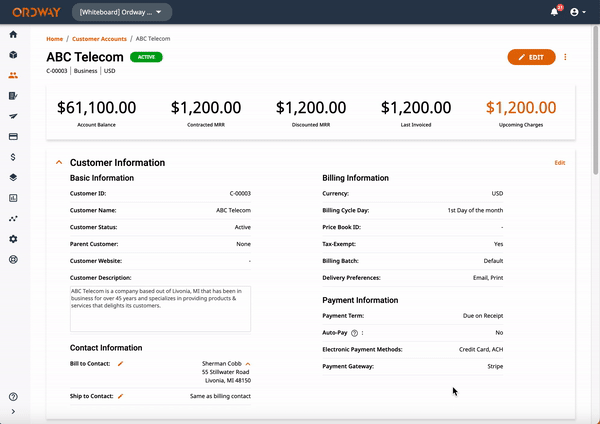
Task: Click the Billing Batch 'Default' value
Action: pyautogui.click(x=493, y=261)
